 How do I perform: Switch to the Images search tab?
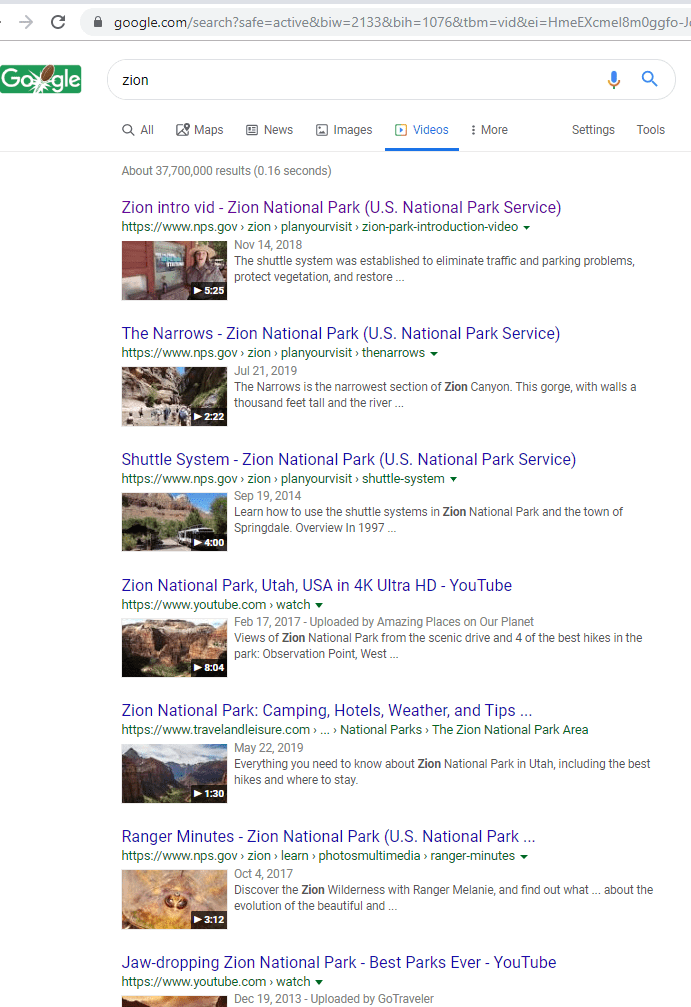click(x=344, y=130)
